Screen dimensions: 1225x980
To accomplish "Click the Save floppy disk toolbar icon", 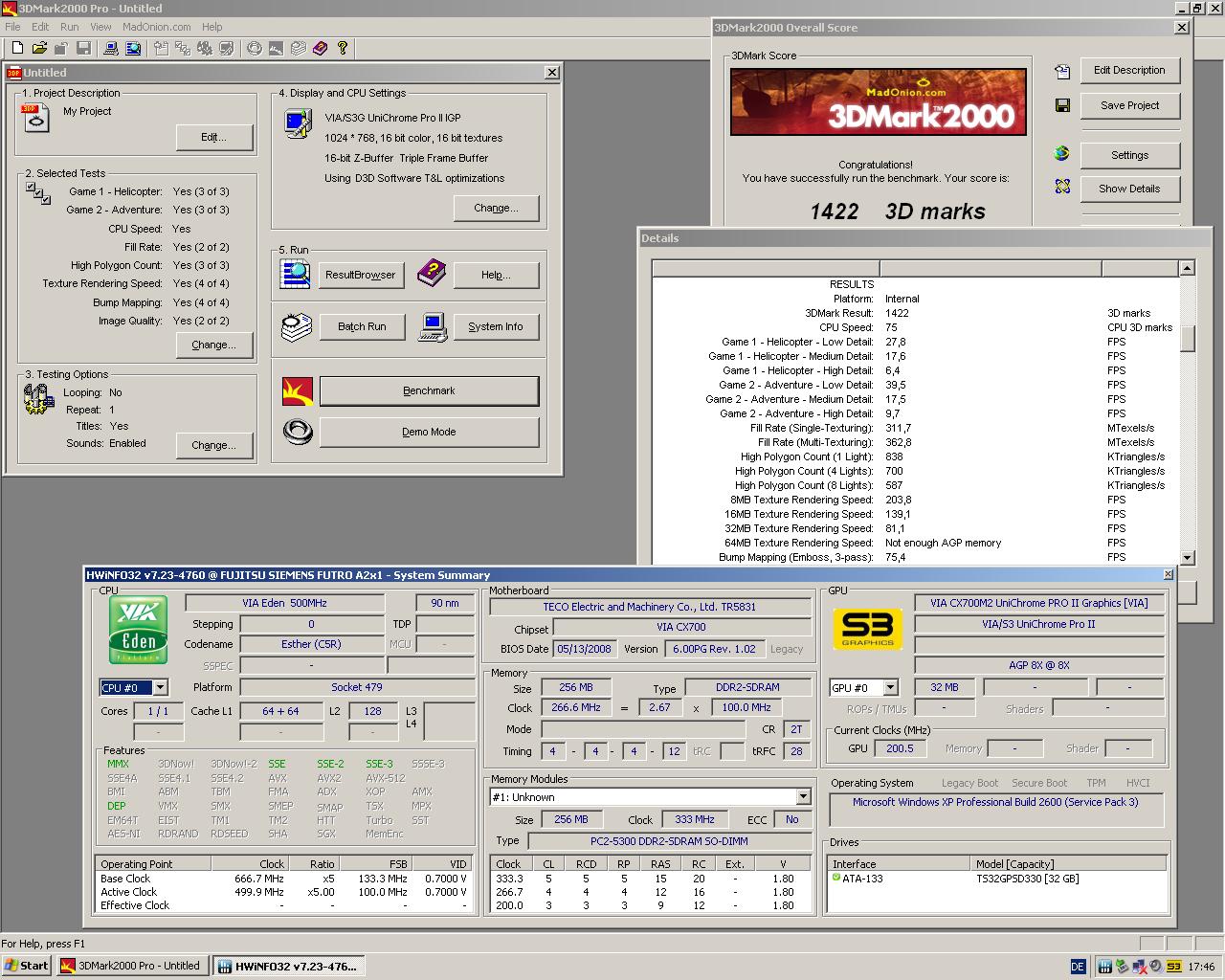I will (83, 48).
